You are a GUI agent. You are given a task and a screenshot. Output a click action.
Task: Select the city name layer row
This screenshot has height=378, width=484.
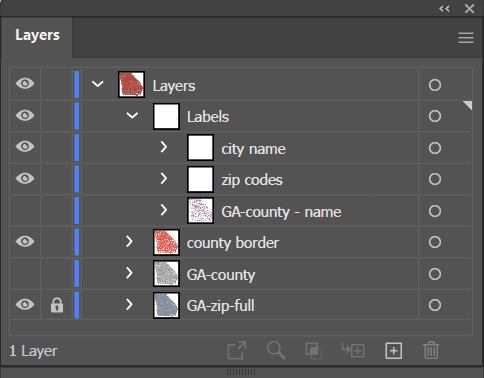tap(241, 148)
